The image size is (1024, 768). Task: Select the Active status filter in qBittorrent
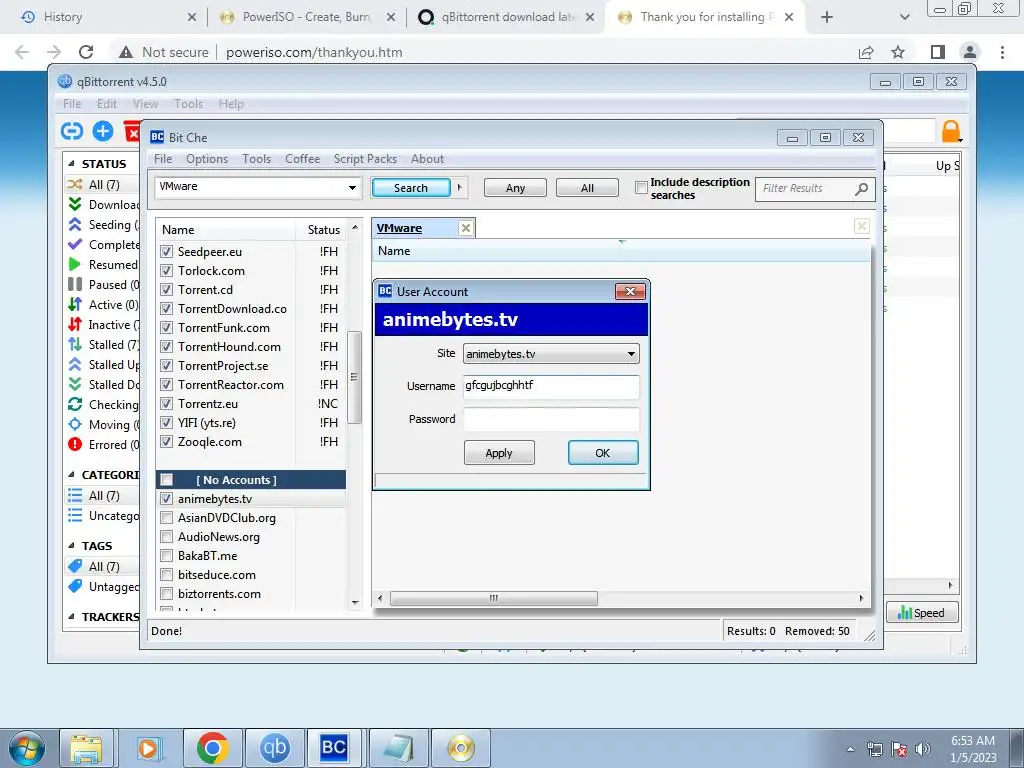(x=104, y=305)
